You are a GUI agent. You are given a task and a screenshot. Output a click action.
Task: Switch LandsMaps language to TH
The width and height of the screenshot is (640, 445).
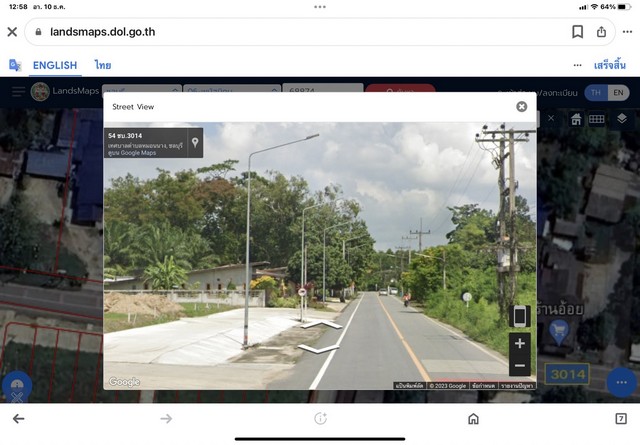(x=596, y=93)
